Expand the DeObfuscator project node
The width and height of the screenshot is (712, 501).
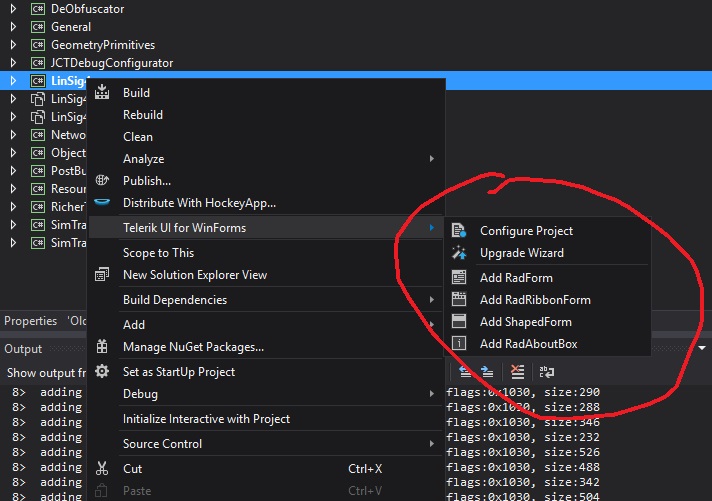click(12, 9)
